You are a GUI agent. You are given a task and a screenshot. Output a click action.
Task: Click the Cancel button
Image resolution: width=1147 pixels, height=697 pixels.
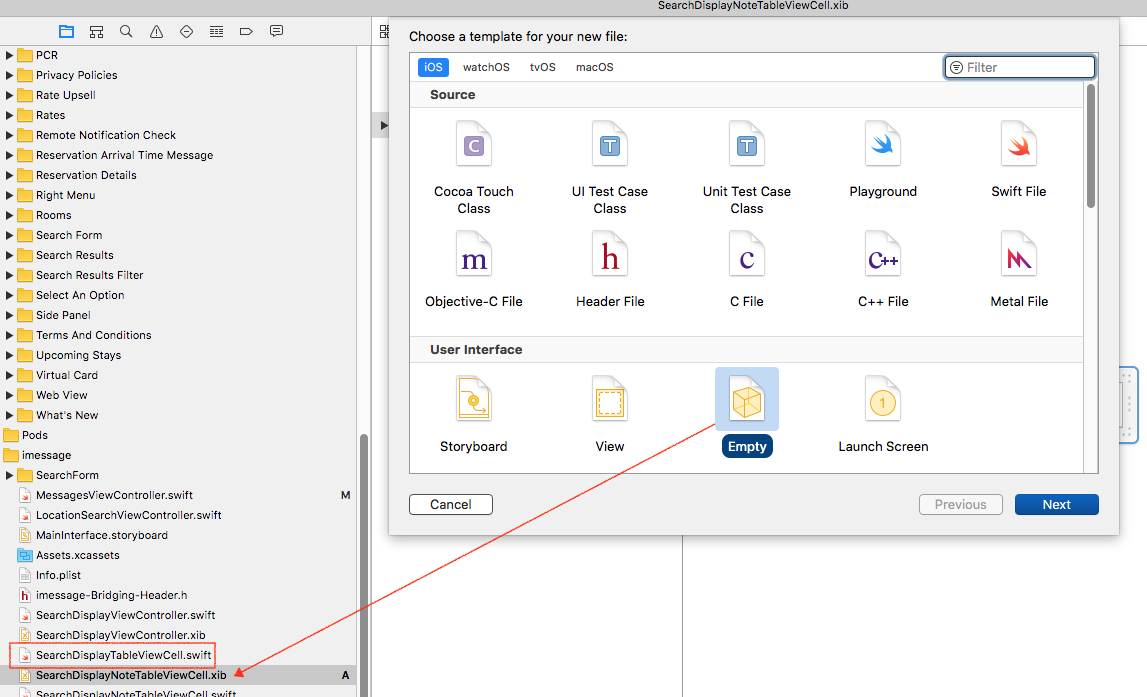click(x=451, y=505)
